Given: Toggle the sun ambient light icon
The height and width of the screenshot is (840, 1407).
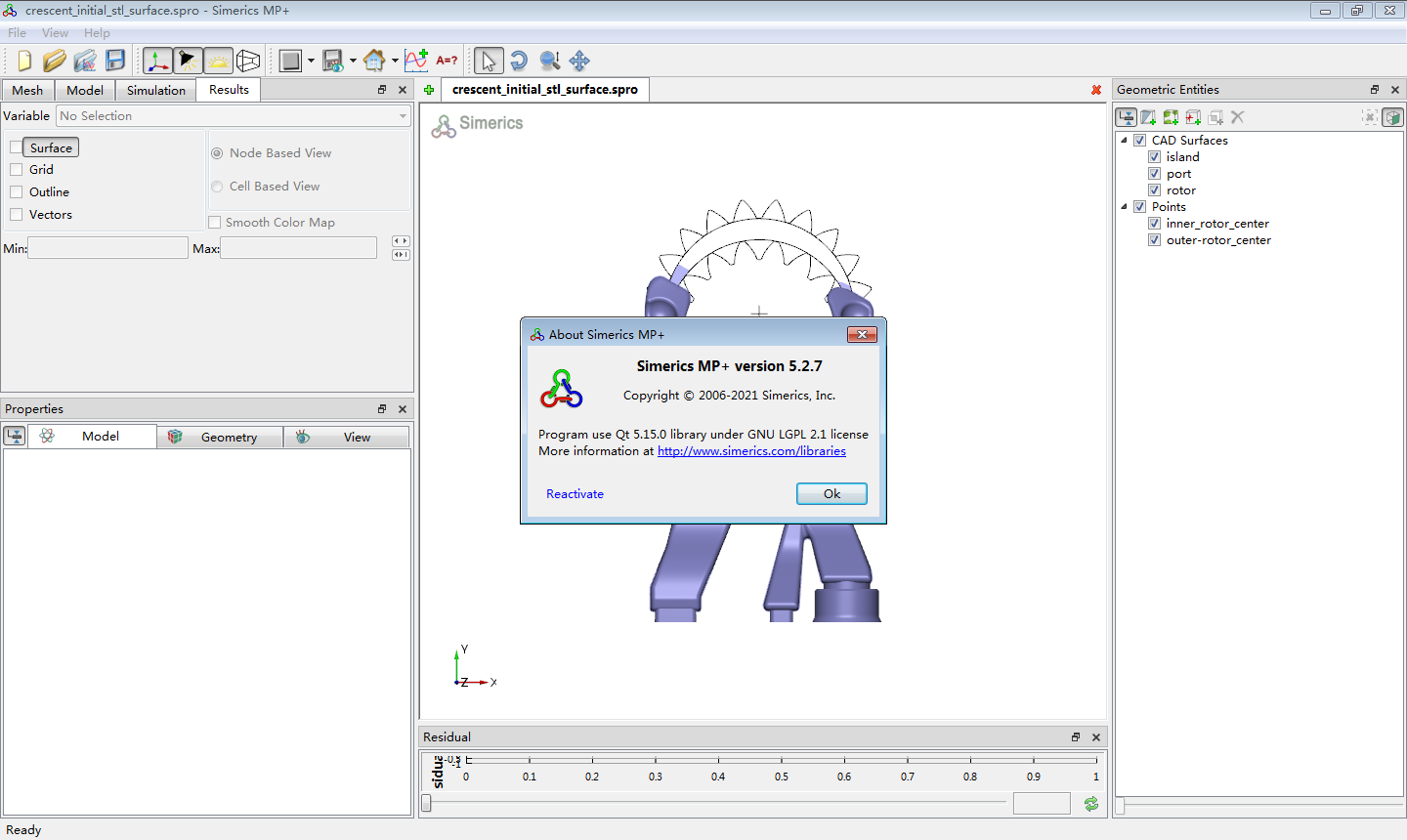Looking at the screenshot, I should (218, 61).
